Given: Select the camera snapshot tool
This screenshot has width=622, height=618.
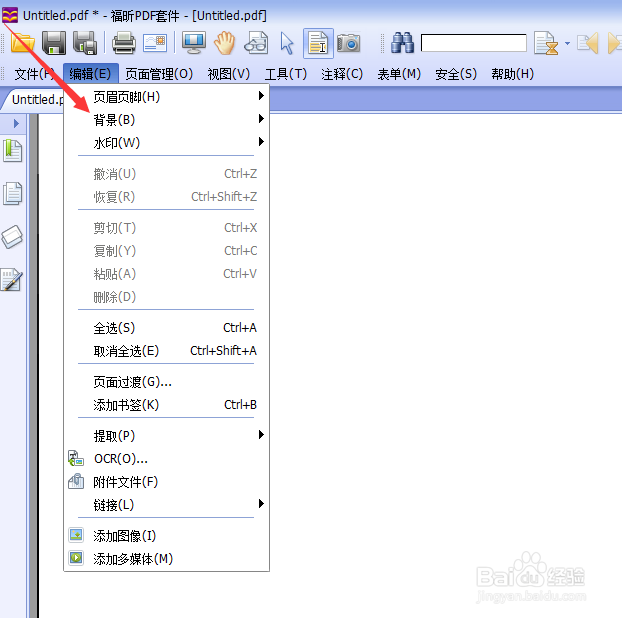Looking at the screenshot, I should (349, 43).
